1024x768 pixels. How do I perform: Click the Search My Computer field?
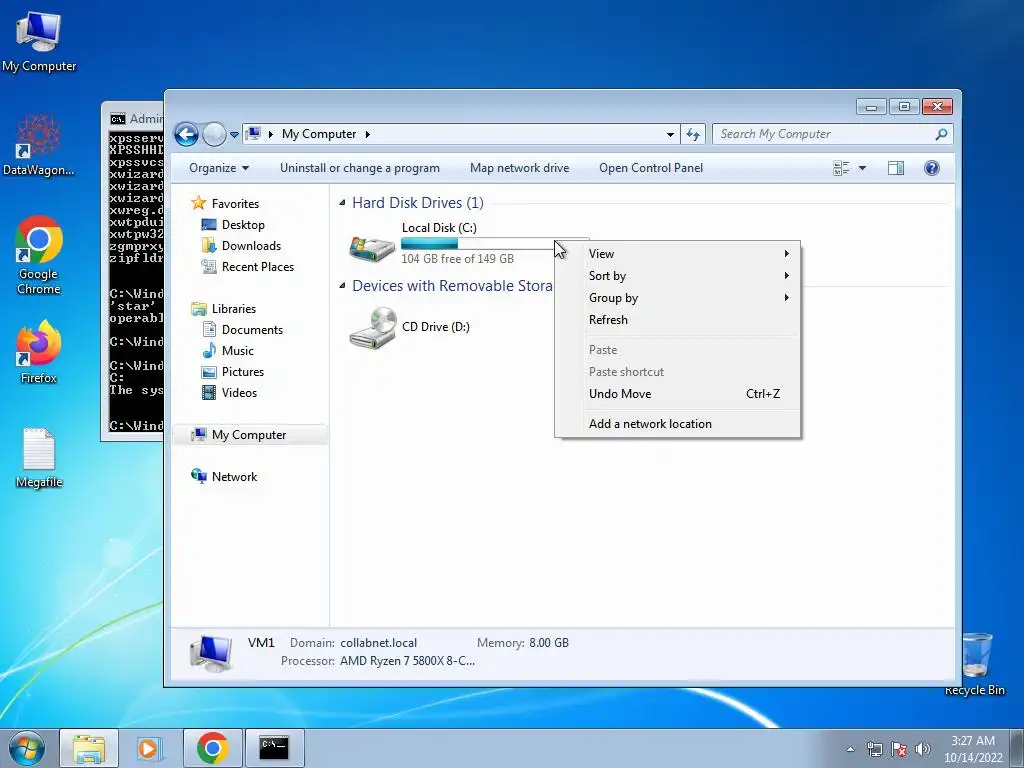pyautogui.click(x=824, y=135)
